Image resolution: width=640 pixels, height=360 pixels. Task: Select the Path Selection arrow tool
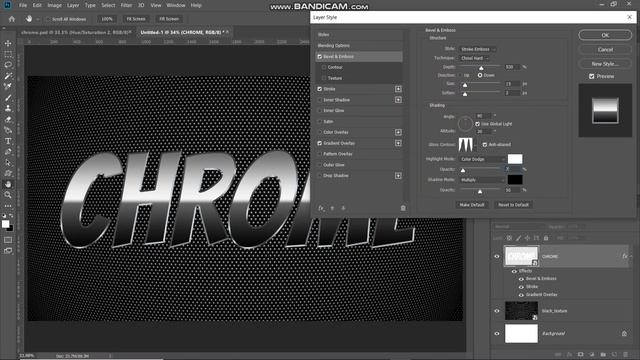pyautogui.click(x=8, y=163)
